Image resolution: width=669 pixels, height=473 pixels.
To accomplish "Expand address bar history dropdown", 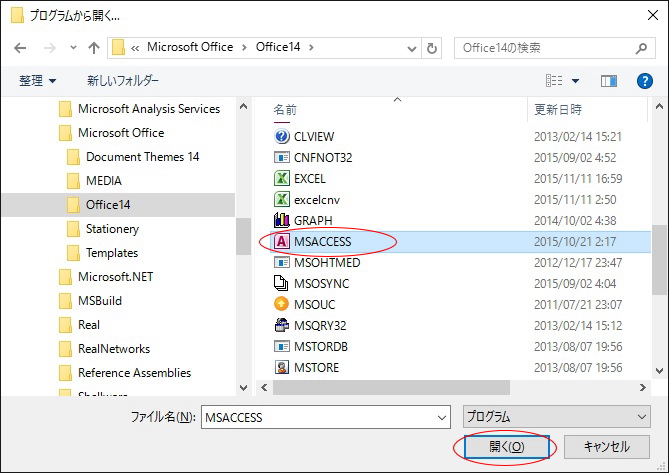I will 412,48.
